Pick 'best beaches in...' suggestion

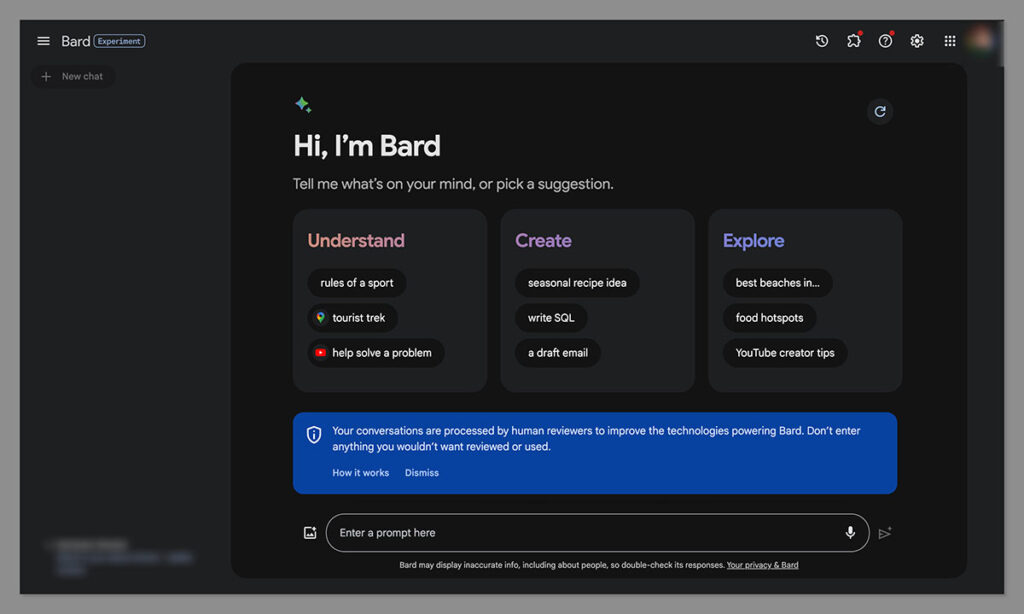pyautogui.click(x=777, y=283)
